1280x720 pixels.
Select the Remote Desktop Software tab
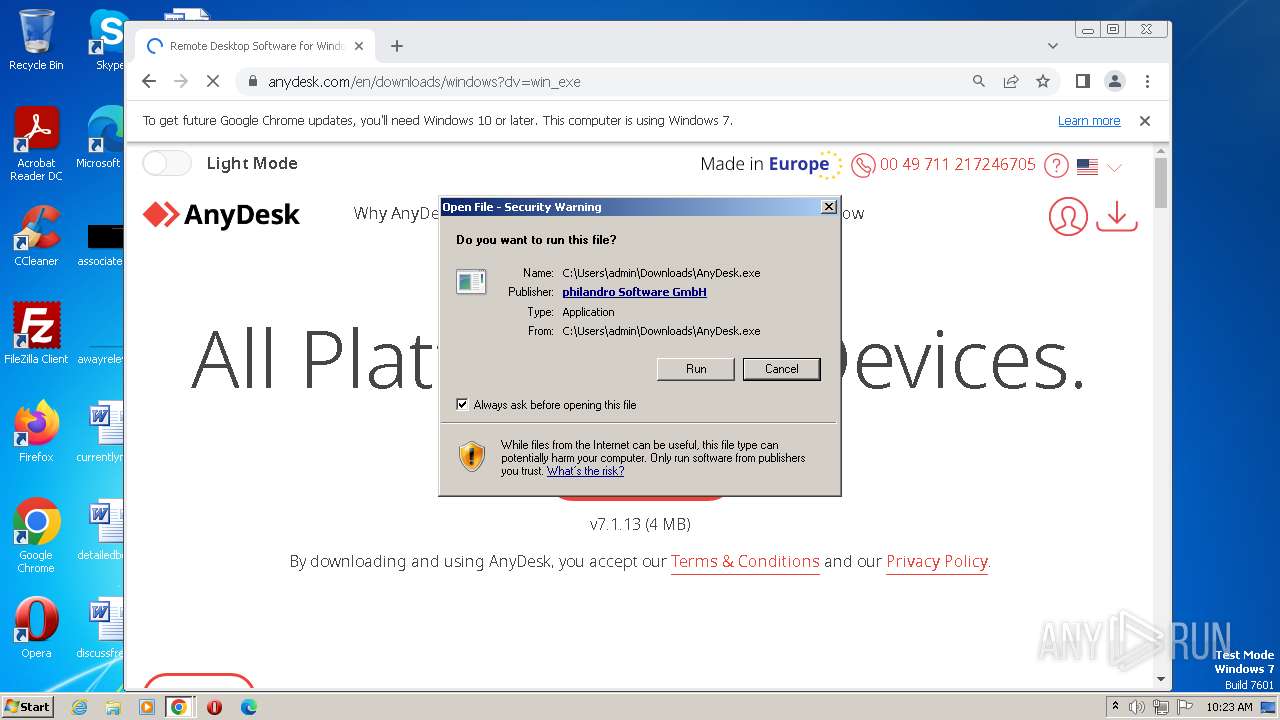click(x=255, y=46)
